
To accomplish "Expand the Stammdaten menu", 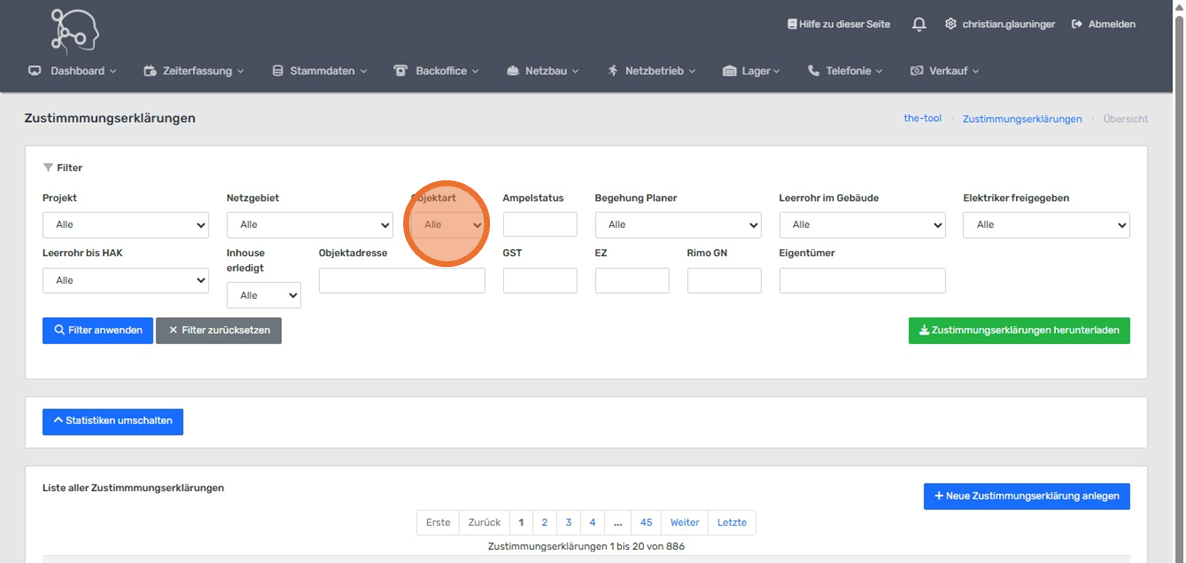I will coord(320,71).
